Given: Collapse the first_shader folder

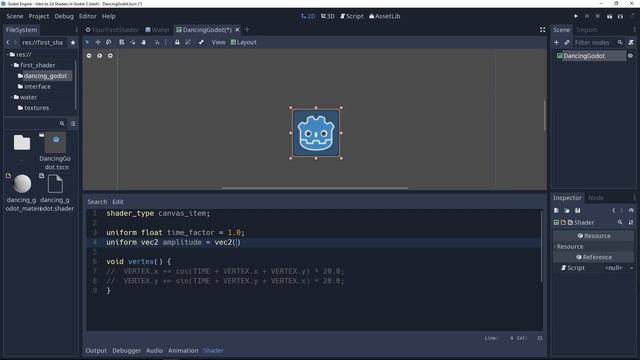Looking at the screenshot, I should point(11,65).
